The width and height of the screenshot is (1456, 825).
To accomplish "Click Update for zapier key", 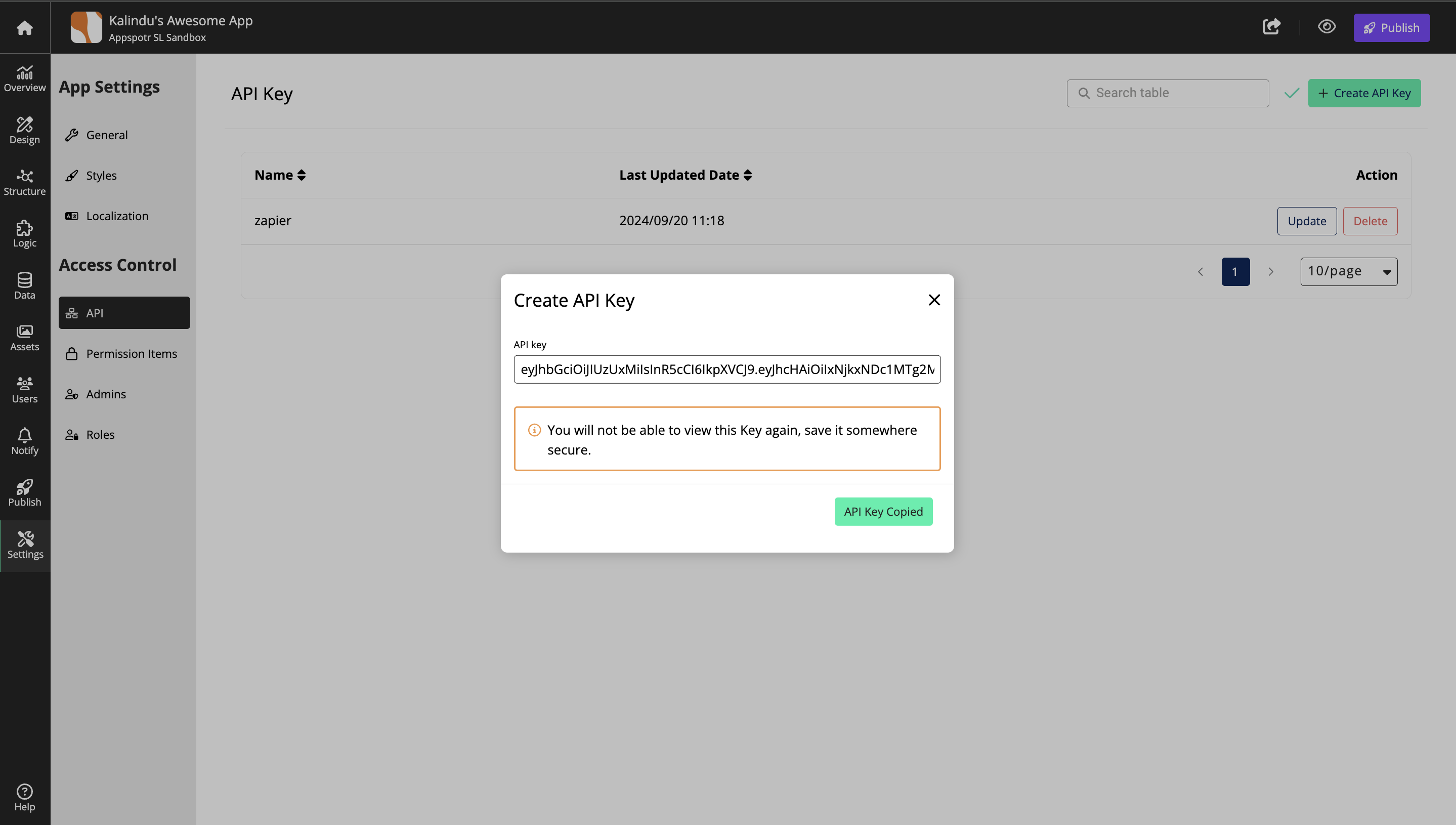I will tap(1306, 221).
